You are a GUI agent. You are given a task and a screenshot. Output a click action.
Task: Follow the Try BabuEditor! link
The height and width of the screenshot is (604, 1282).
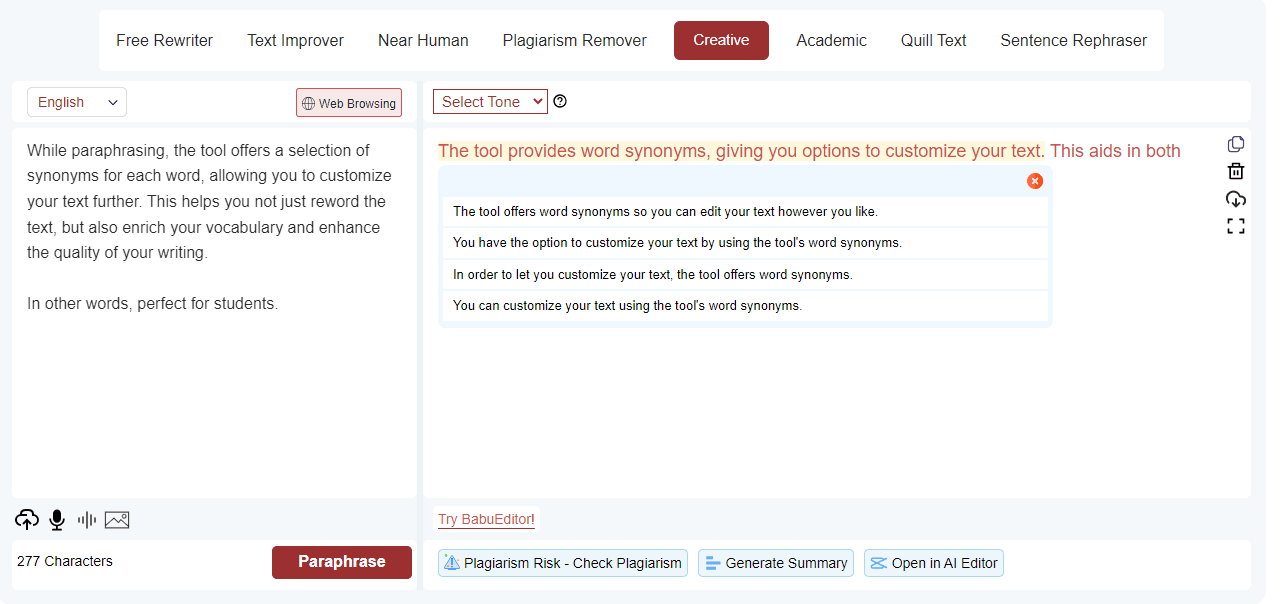tap(486, 519)
